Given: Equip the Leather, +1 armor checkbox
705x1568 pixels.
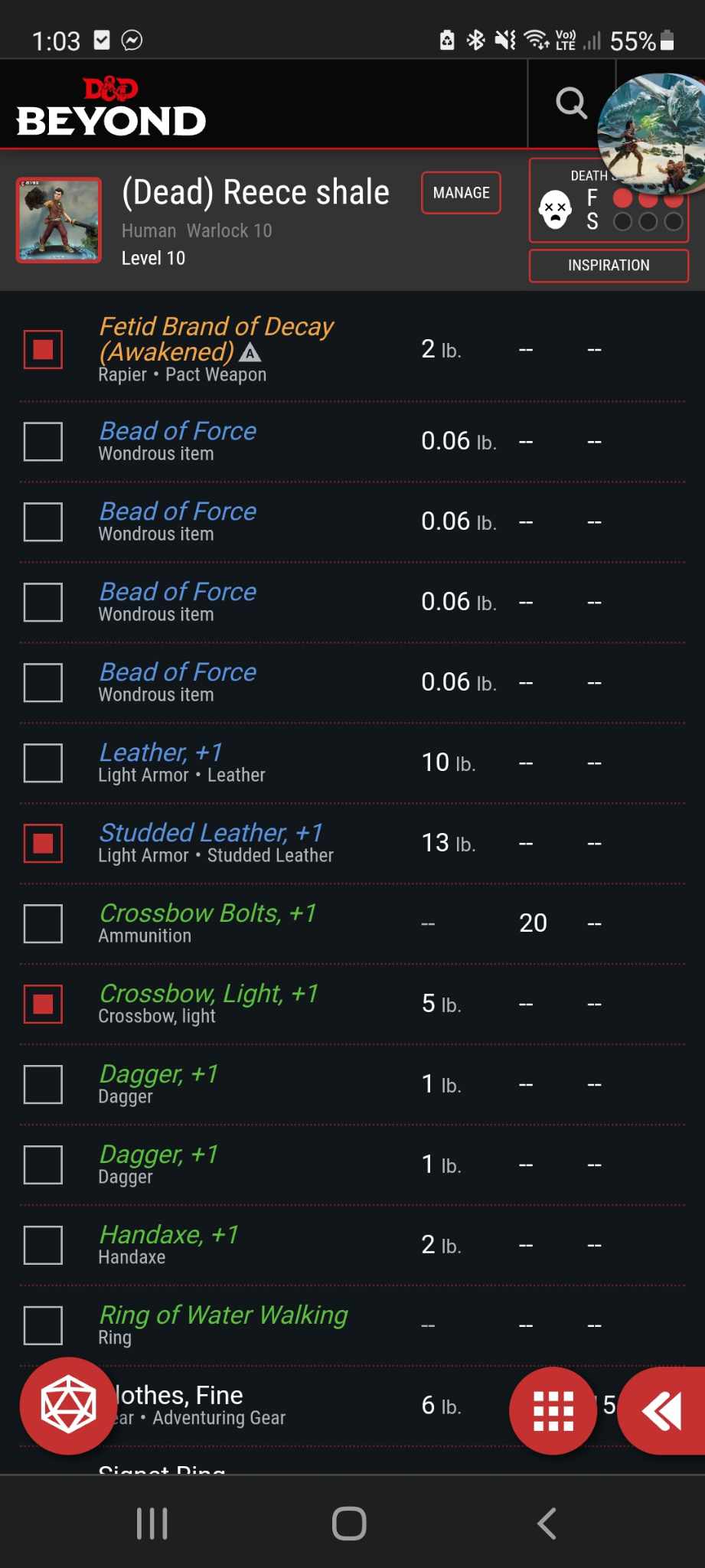Looking at the screenshot, I should tap(43, 763).
